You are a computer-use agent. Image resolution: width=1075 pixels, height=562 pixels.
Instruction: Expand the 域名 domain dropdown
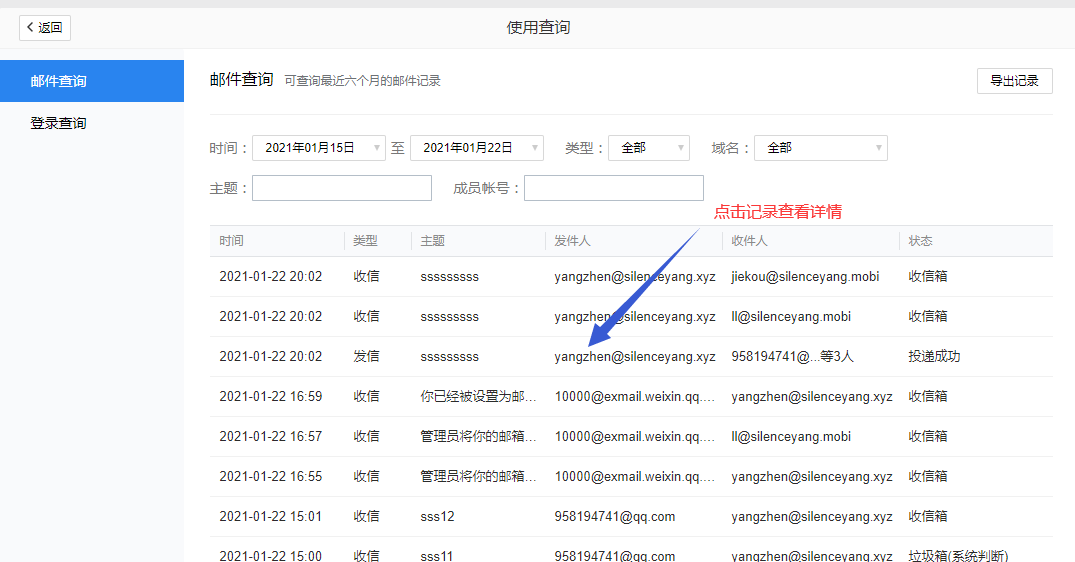click(x=820, y=148)
